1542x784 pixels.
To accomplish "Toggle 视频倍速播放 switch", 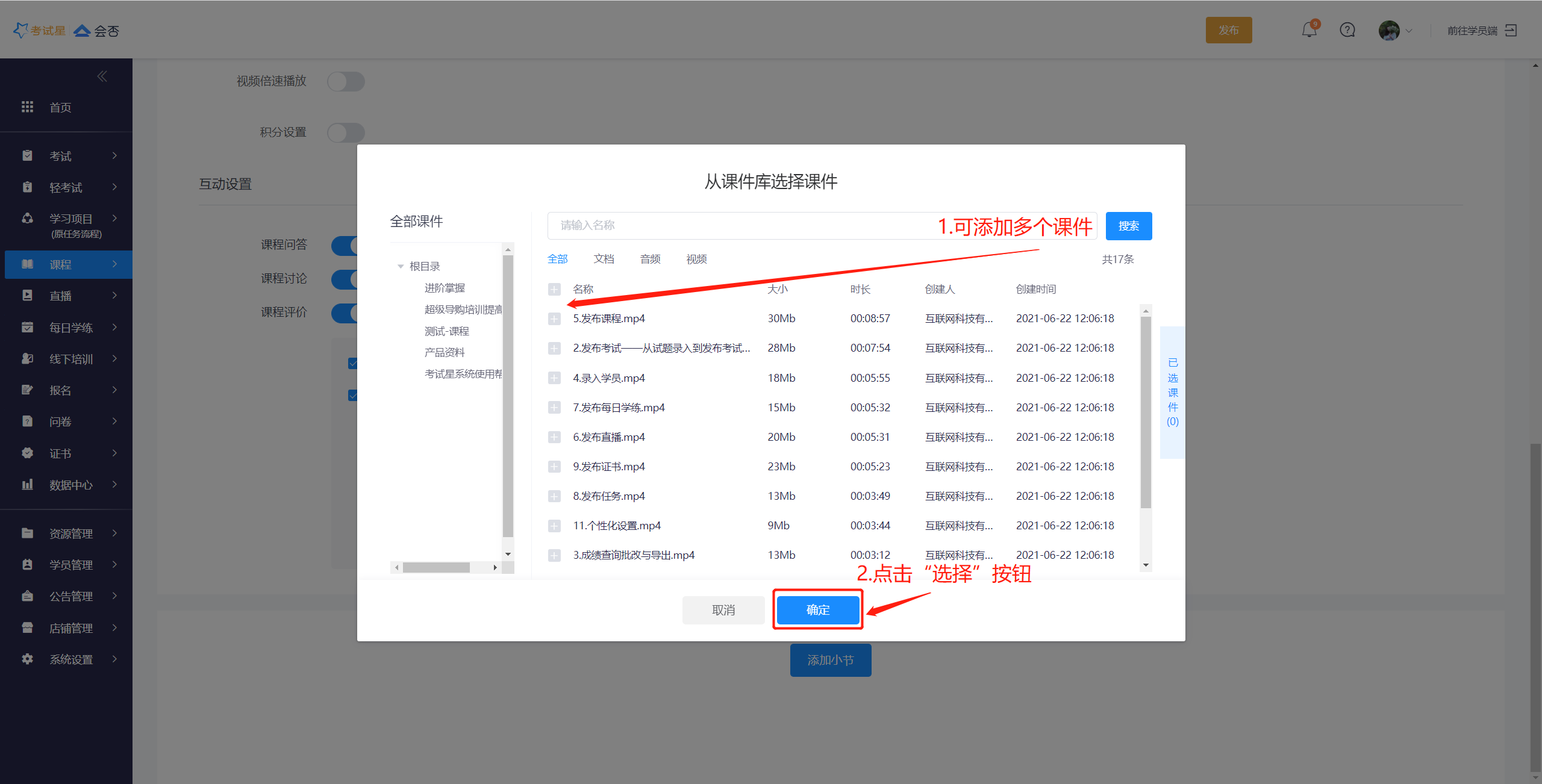I will point(346,81).
